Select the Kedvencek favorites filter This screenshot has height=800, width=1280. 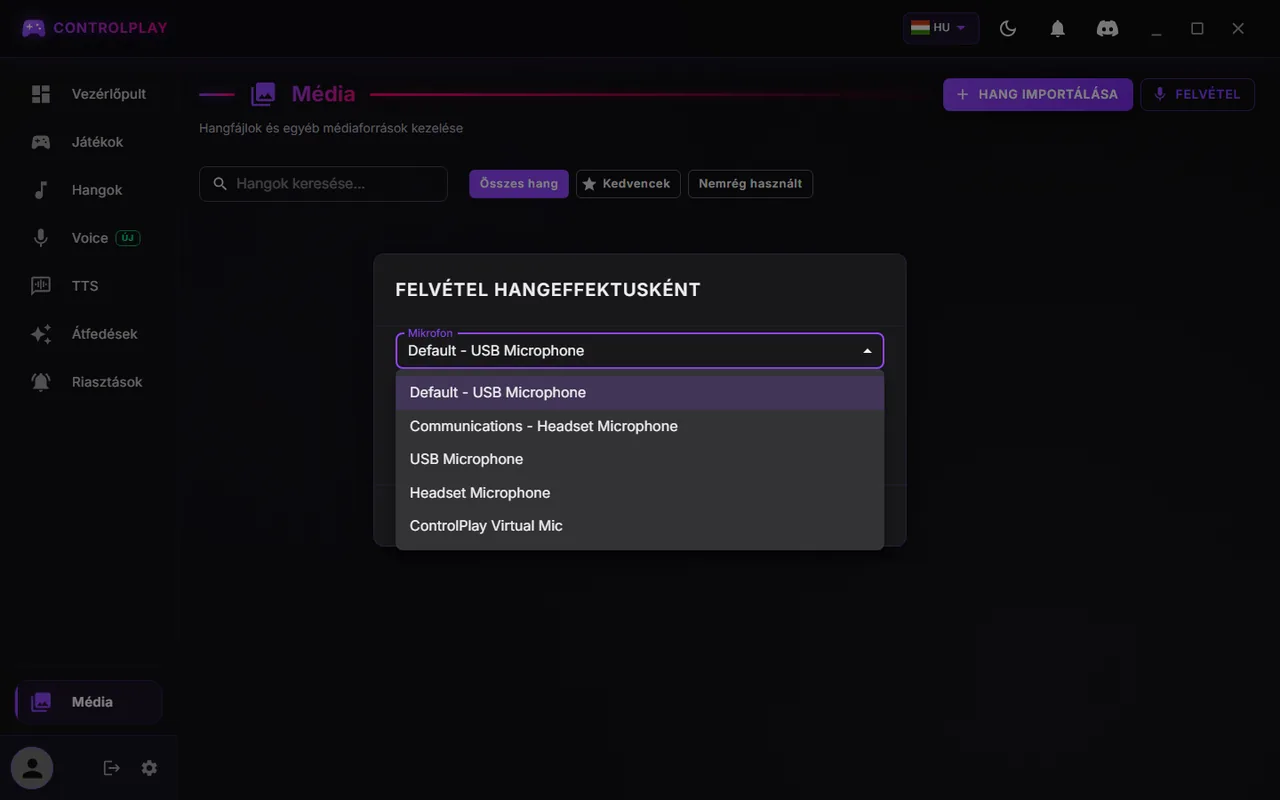click(629, 184)
